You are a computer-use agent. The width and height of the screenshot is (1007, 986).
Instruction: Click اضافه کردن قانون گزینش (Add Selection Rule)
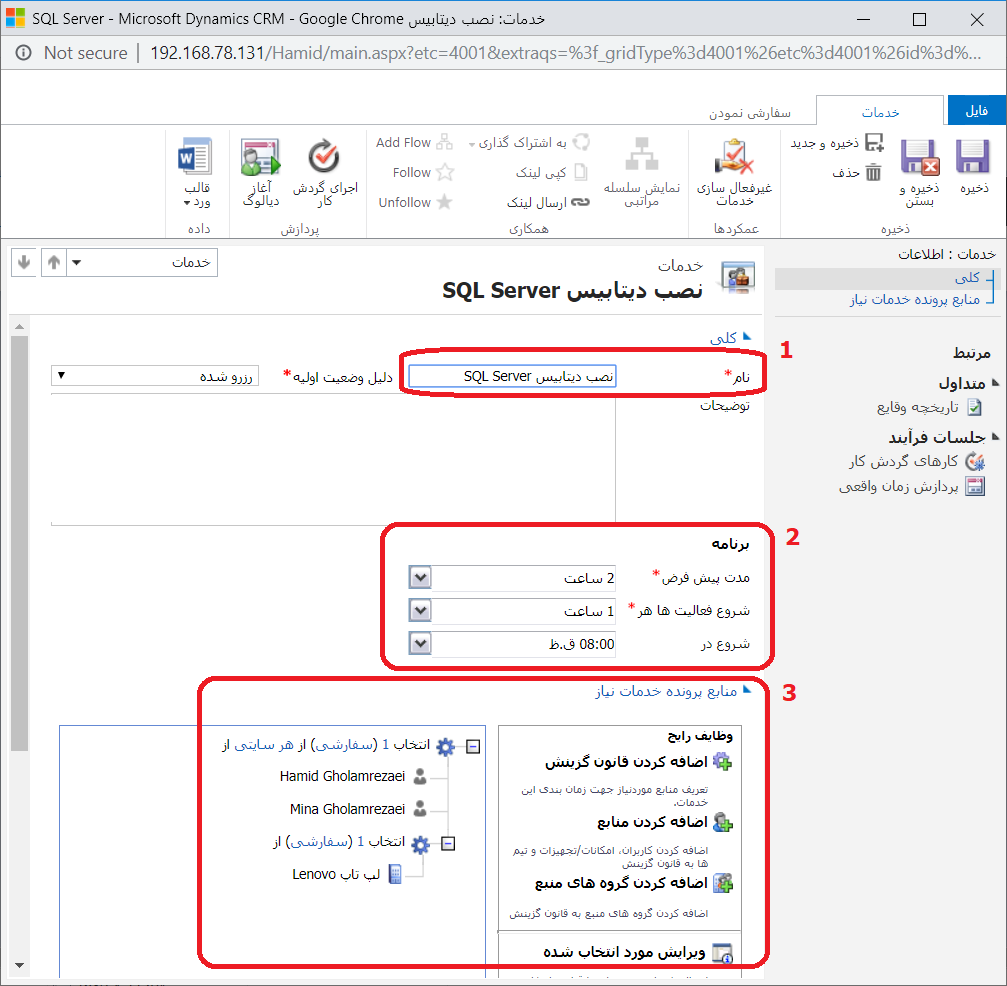(x=639, y=762)
